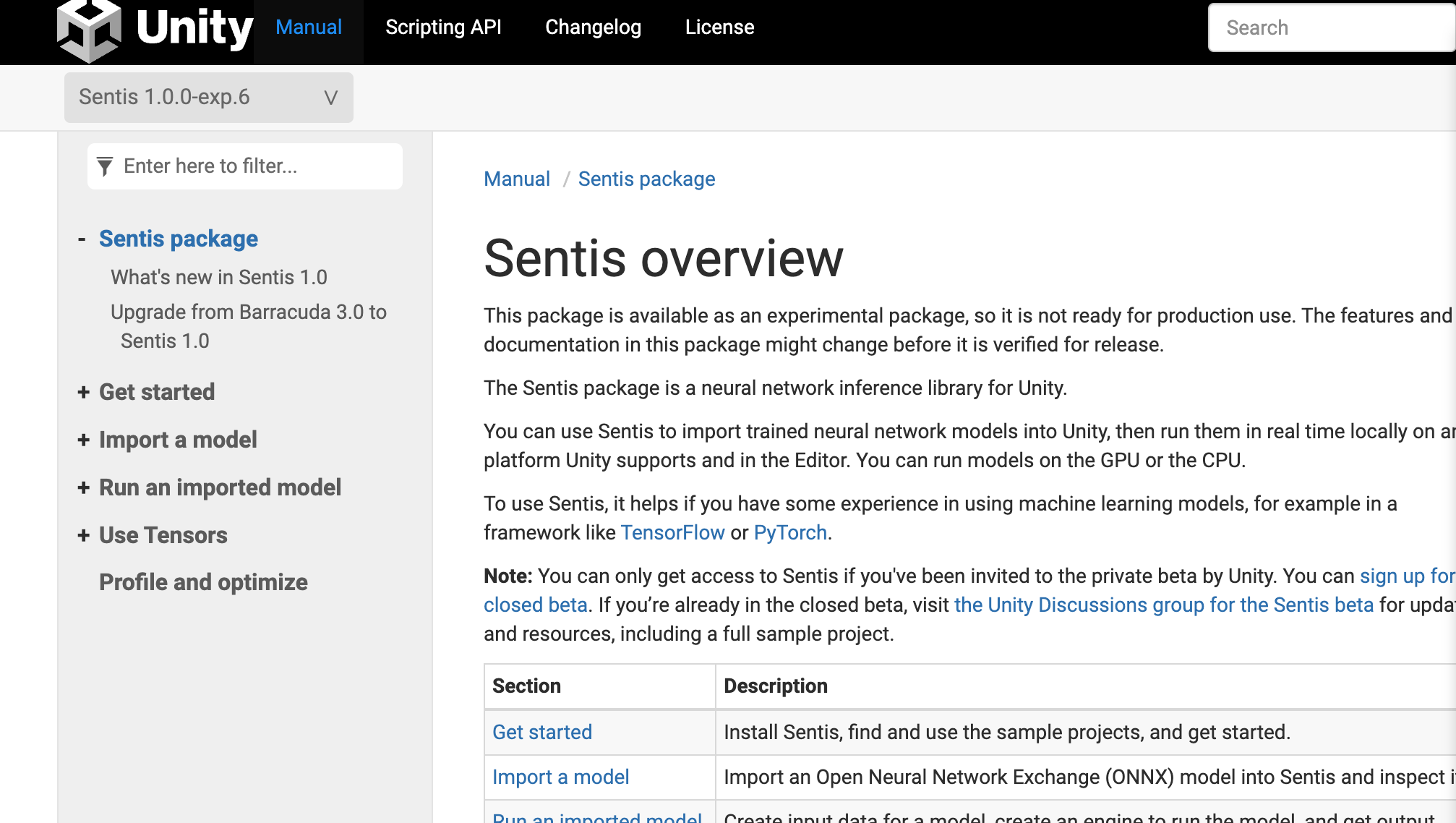Viewport: 1456px width, 823px height.
Task: Collapse the Sentis package section
Action: click(83, 239)
